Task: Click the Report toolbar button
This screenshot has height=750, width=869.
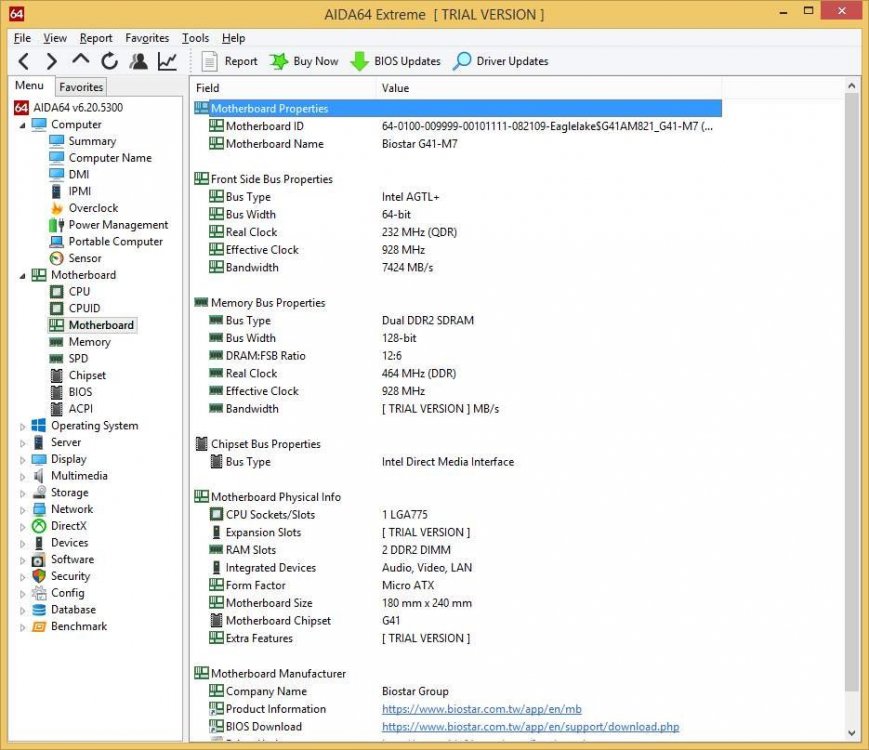Action: (230, 62)
